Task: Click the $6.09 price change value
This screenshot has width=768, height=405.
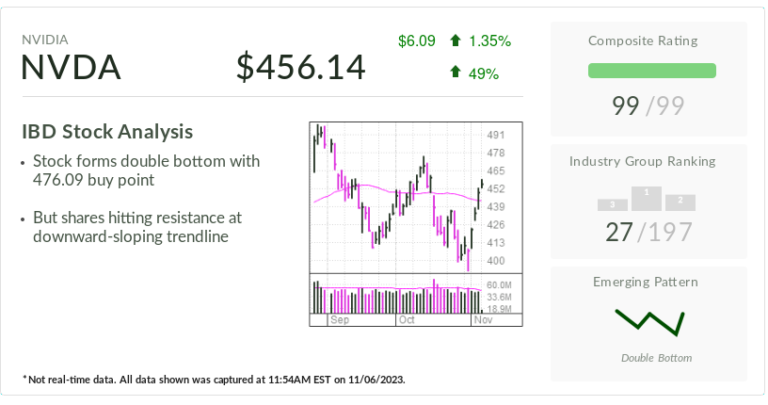Action: [417, 41]
